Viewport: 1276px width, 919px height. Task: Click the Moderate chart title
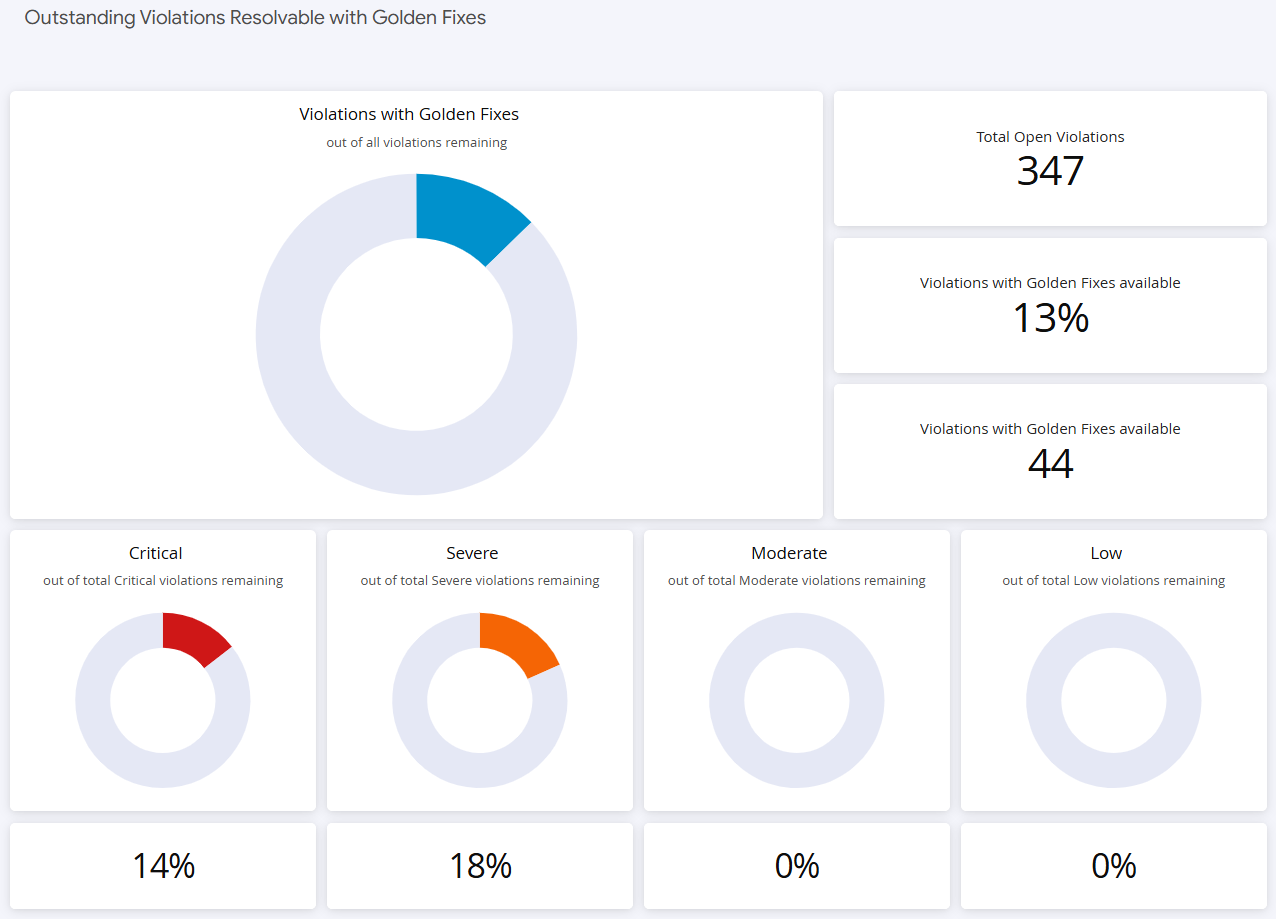789,553
